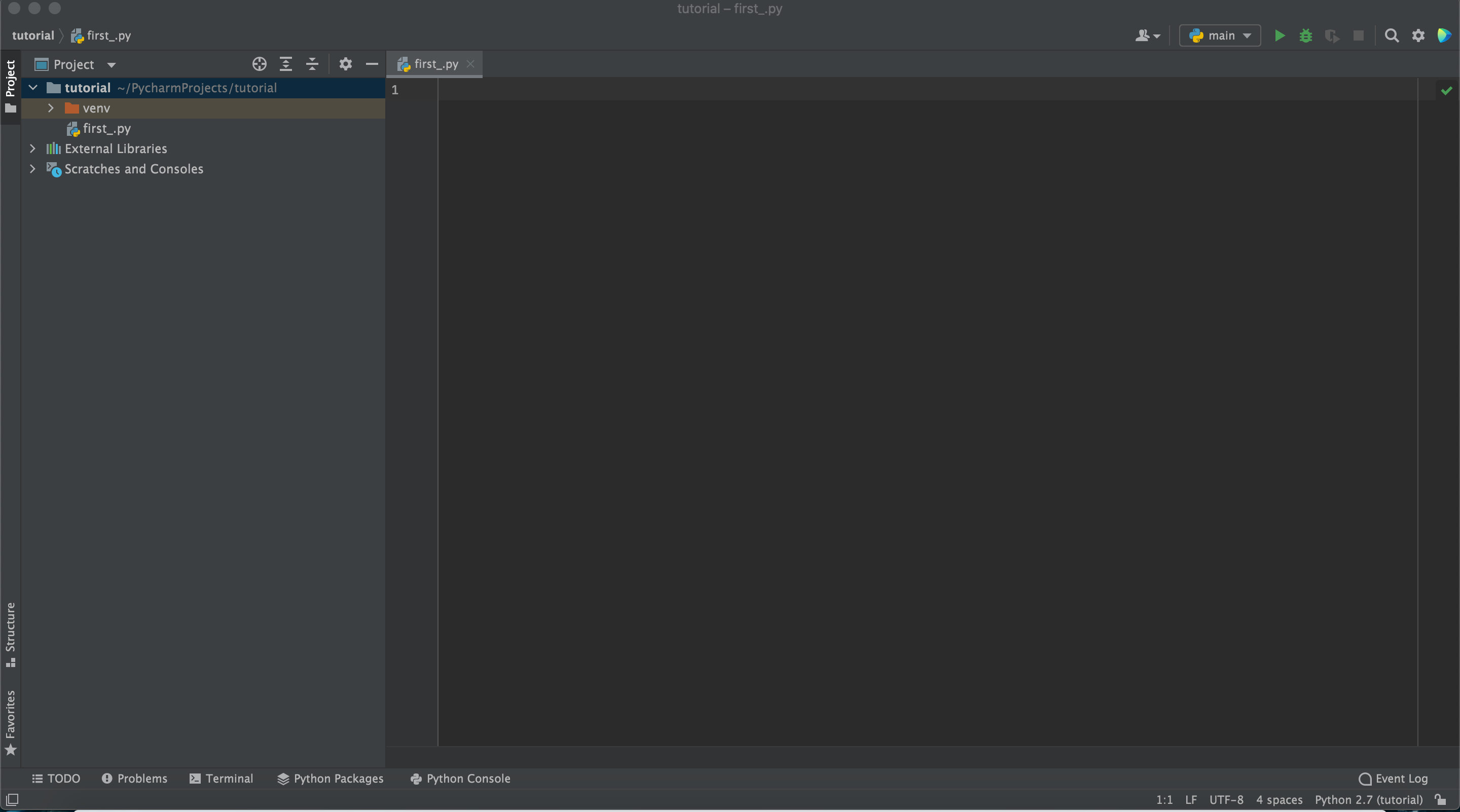Click first_.py breadcrumb in navigation bar

101,35
